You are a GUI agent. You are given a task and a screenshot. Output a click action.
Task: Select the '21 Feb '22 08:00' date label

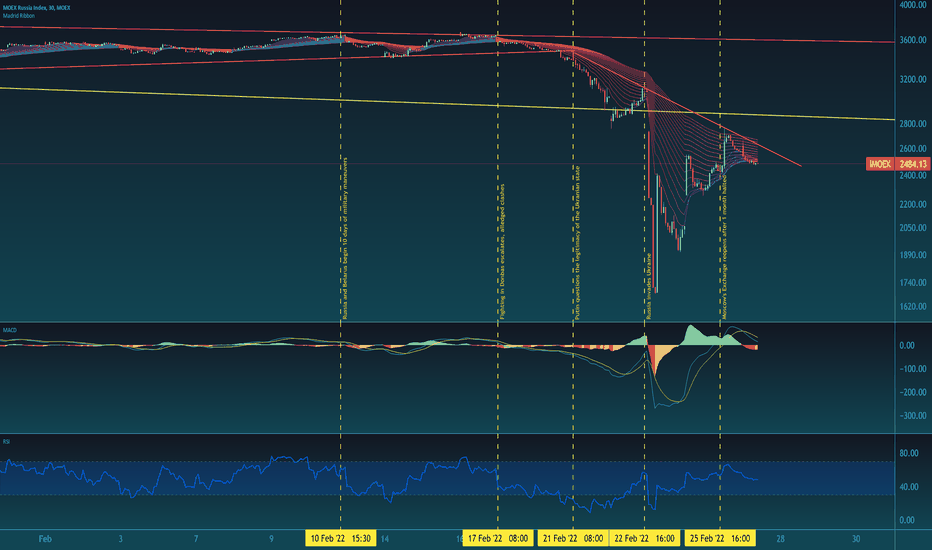[x=573, y=539]
